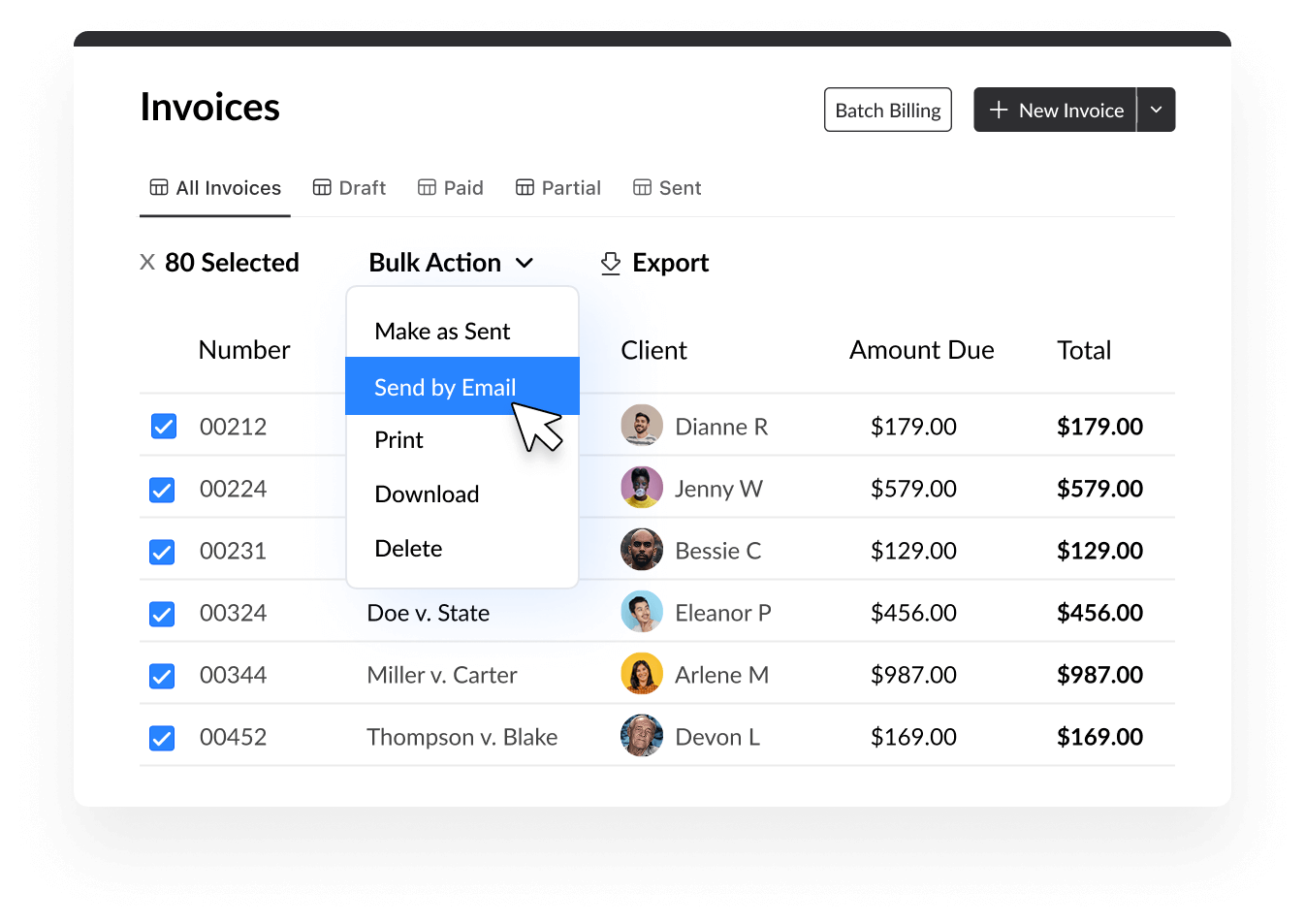
Task: Select Delete in Bulk Action menu
Action: coord(408,549)
